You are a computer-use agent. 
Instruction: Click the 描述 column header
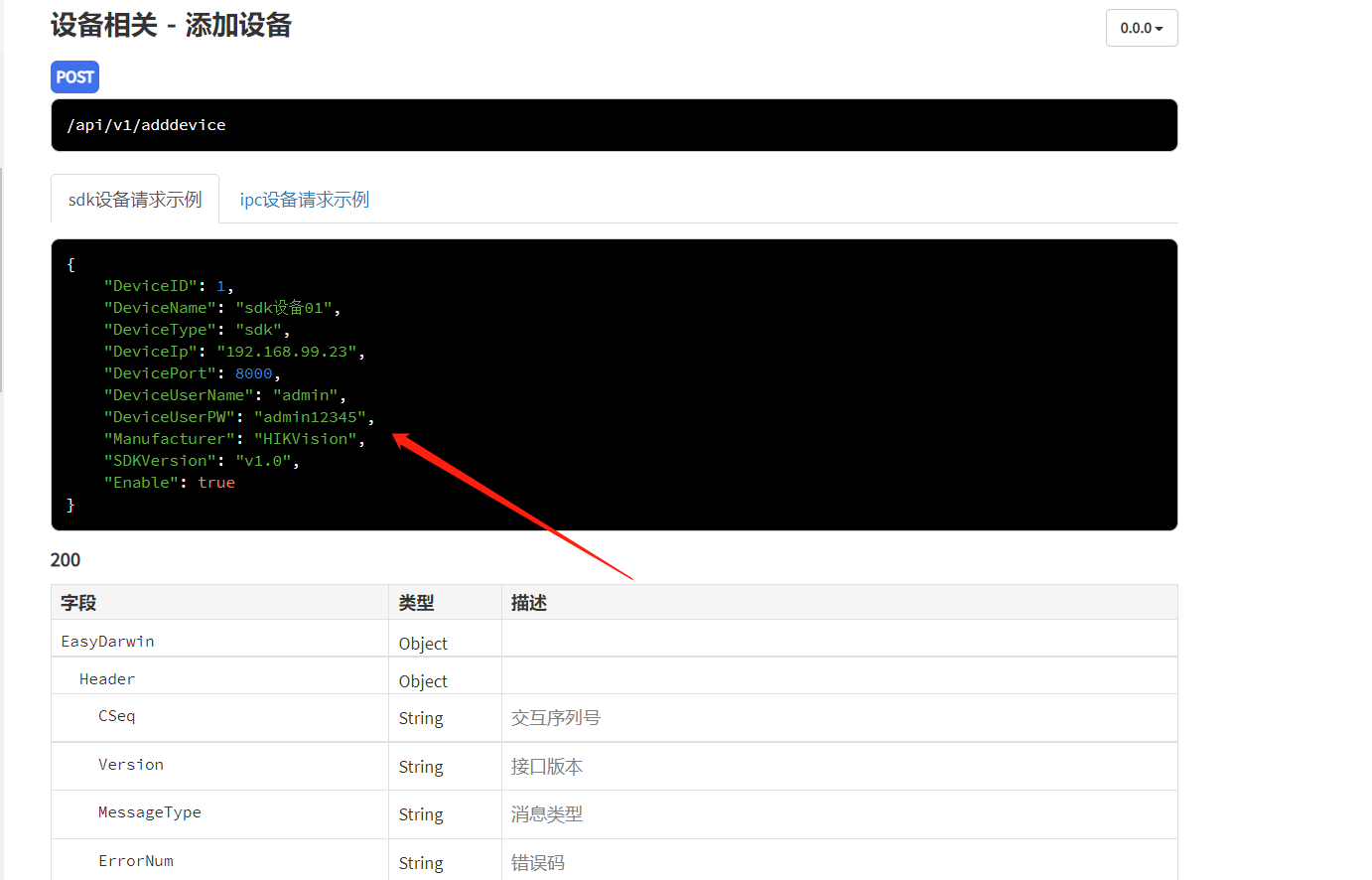point(528,603)
